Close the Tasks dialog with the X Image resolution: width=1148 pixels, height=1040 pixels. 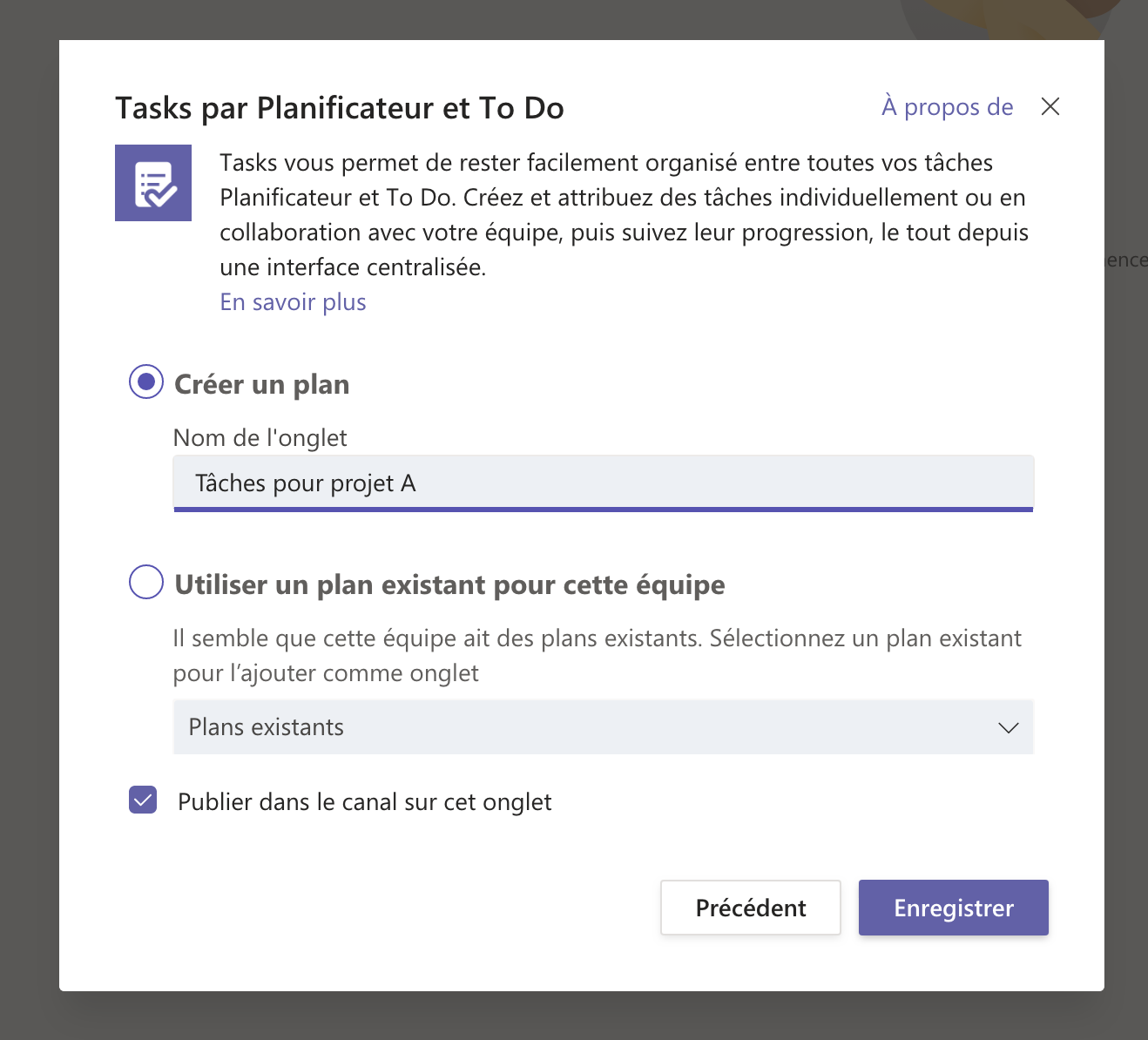pyautogui.click(x=1050, y=106)
